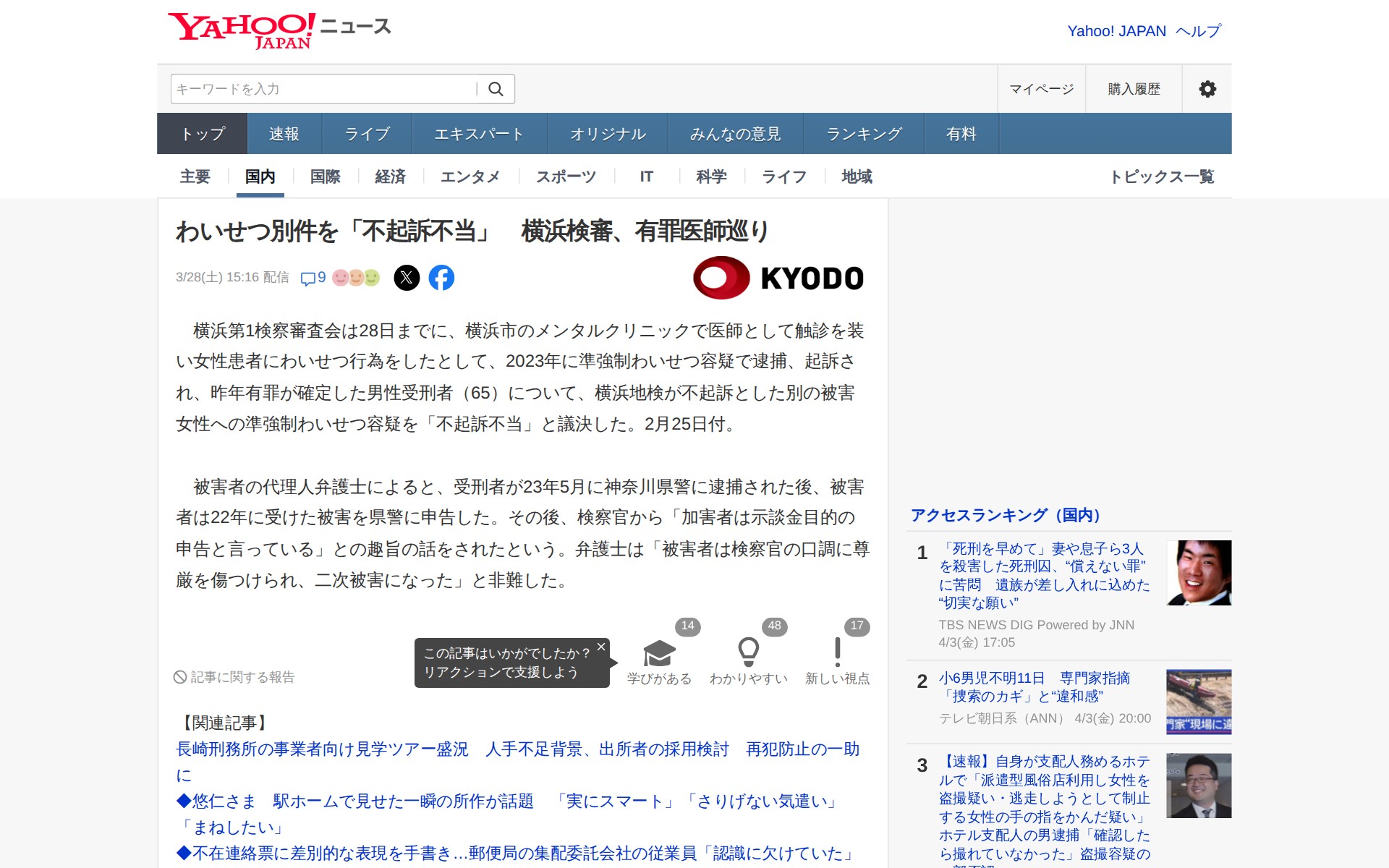Click the Yahoo! JAPAN News logo
This screenshot has height=868, width=1389.
click(x=279, y=30)
